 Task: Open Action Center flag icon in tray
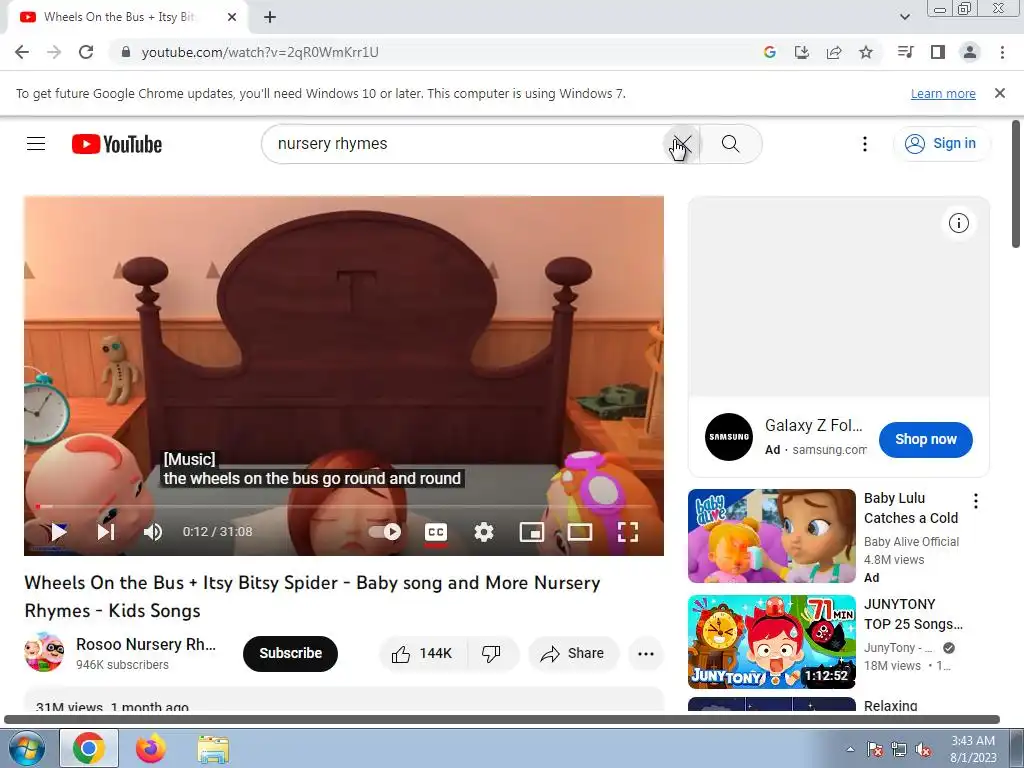875,749
